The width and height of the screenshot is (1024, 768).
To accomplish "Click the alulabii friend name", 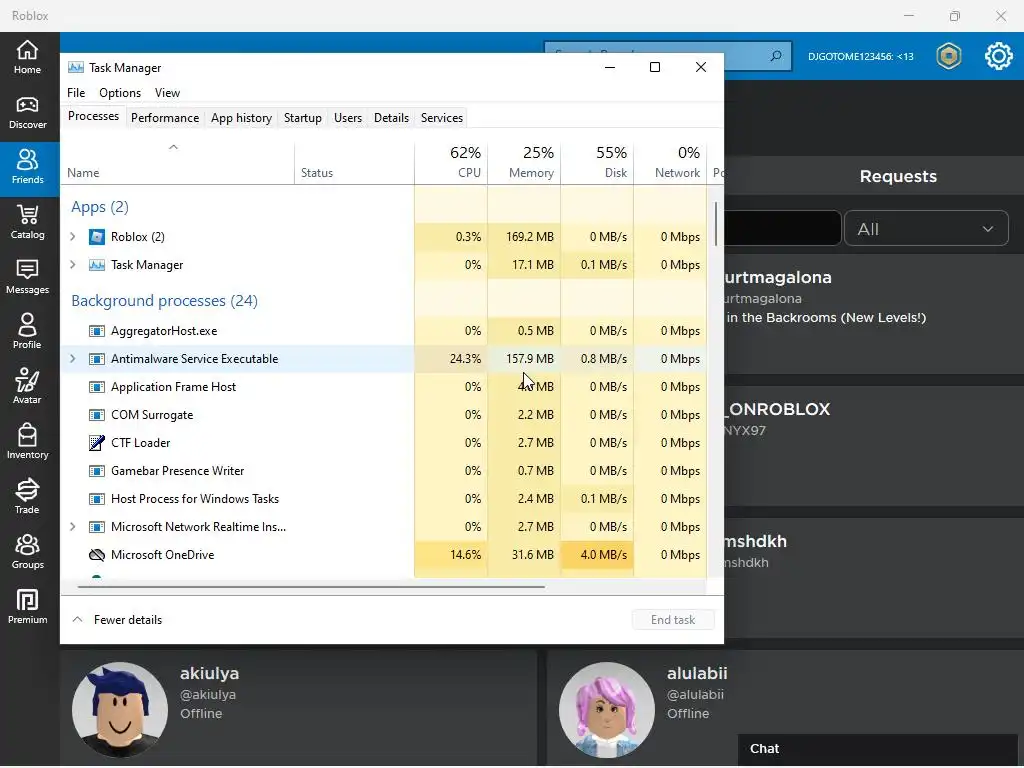I will 697,673.
